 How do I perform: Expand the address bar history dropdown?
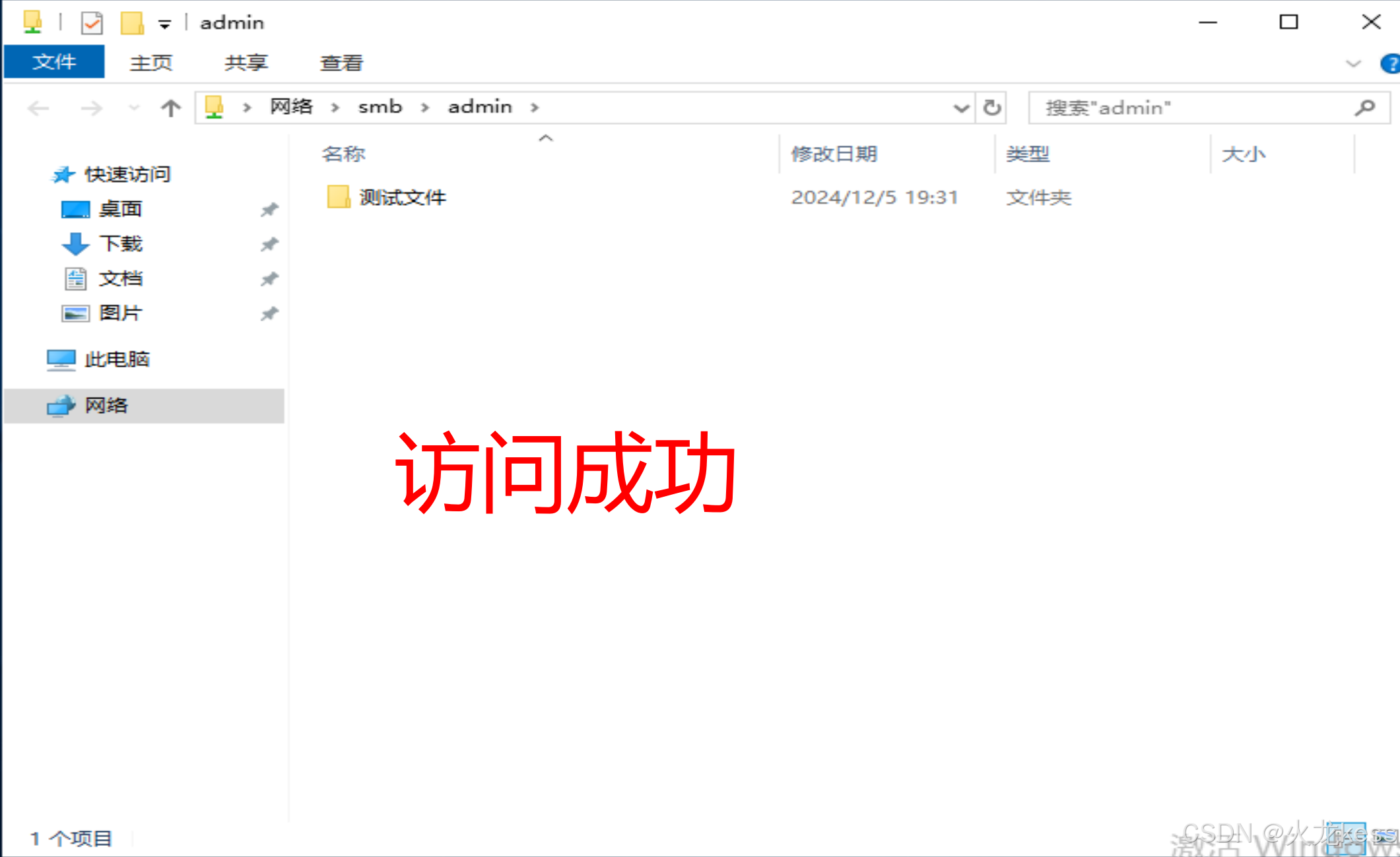[961, 108]
